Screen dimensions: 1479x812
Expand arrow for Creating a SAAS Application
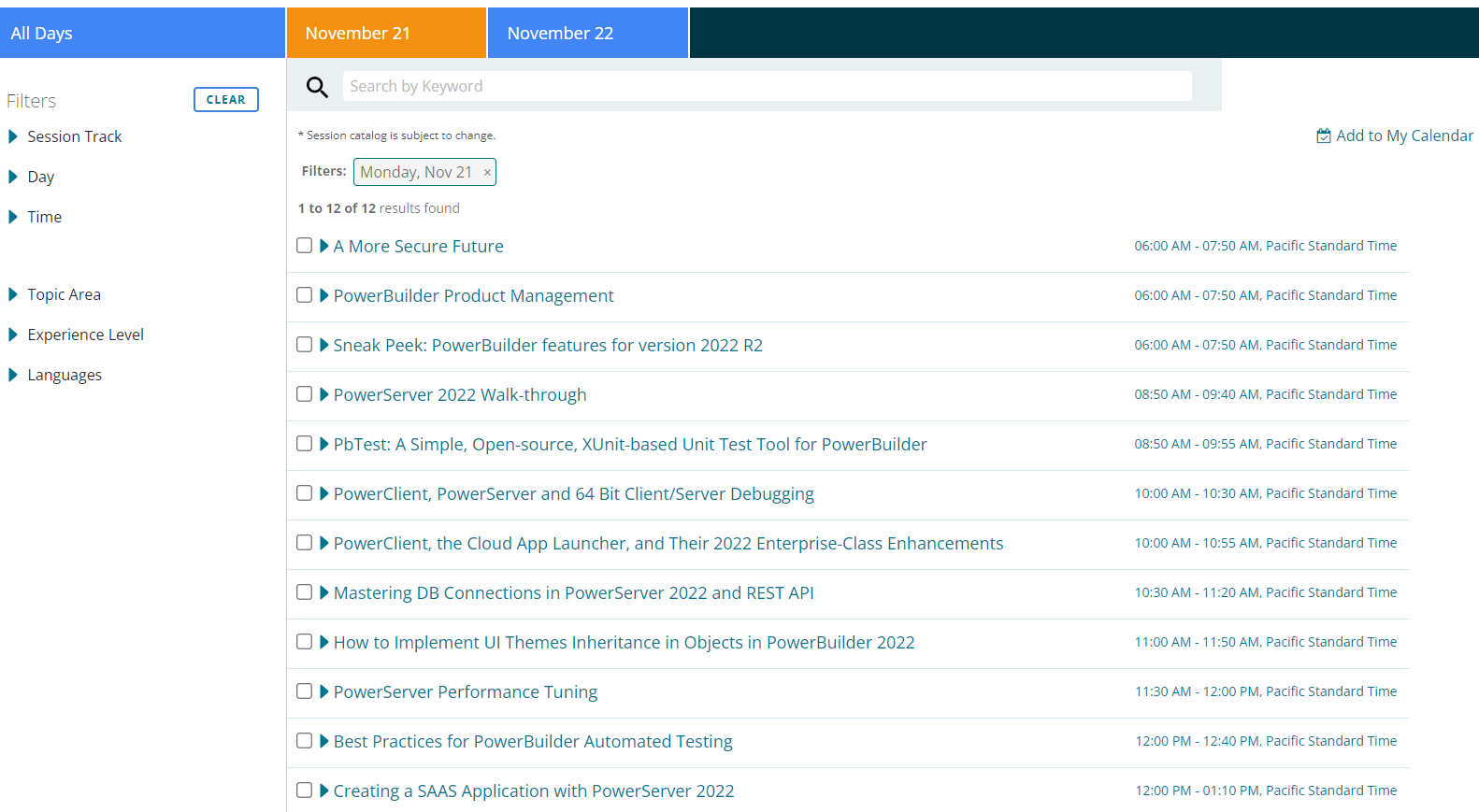coord(324,791)
